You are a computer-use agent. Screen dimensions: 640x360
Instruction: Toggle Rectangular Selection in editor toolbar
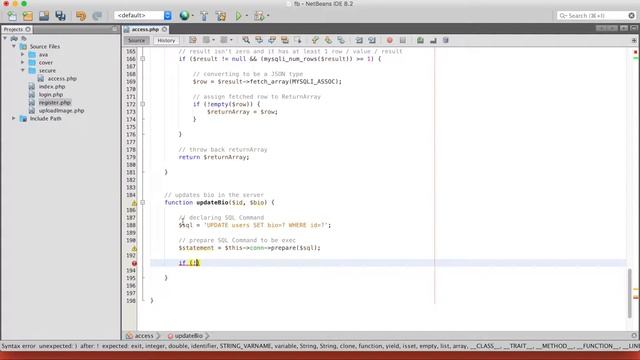pyautogui.click(x=298, y=40)
